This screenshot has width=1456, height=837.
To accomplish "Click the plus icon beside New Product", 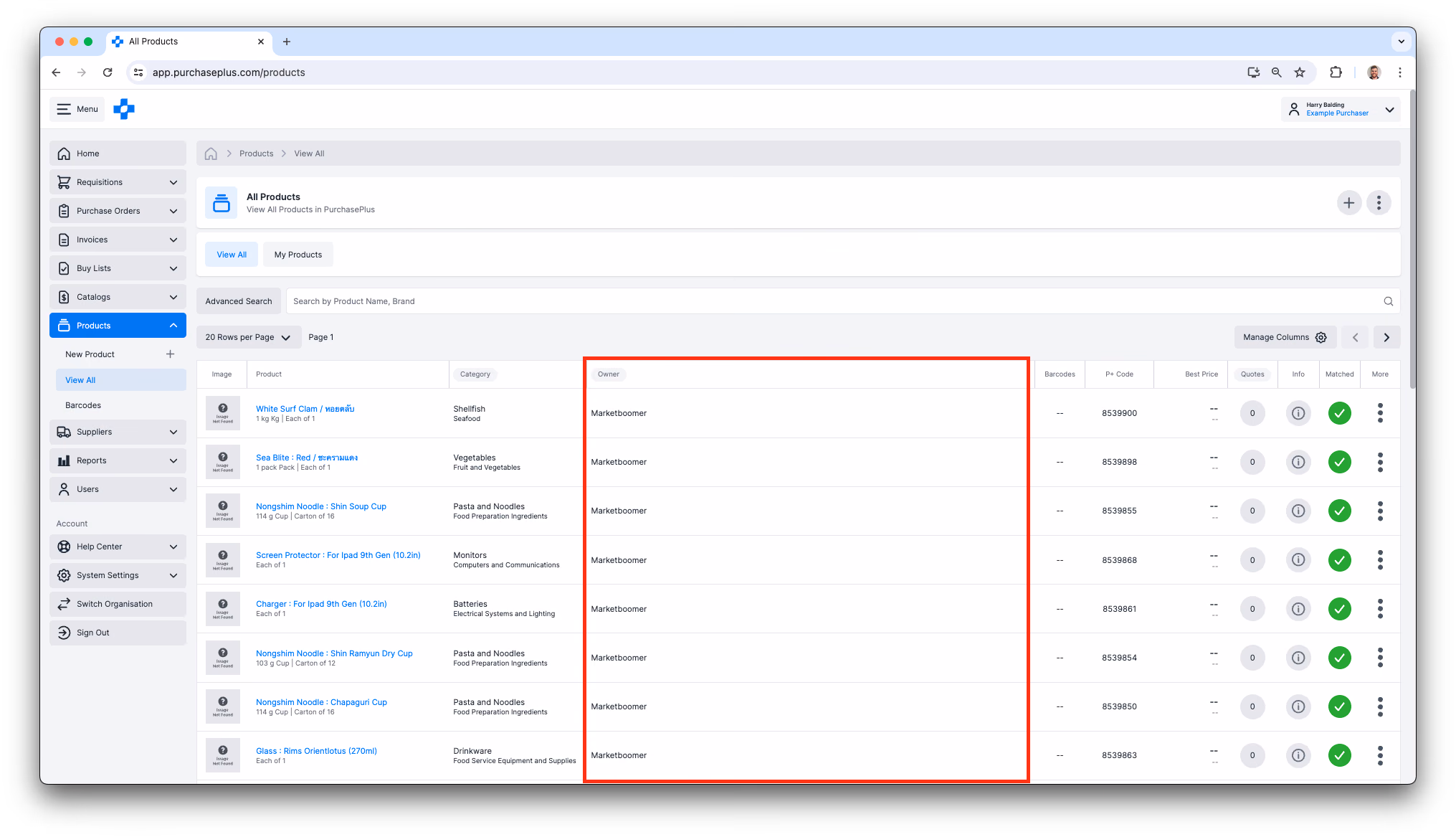I will (171, 354).
